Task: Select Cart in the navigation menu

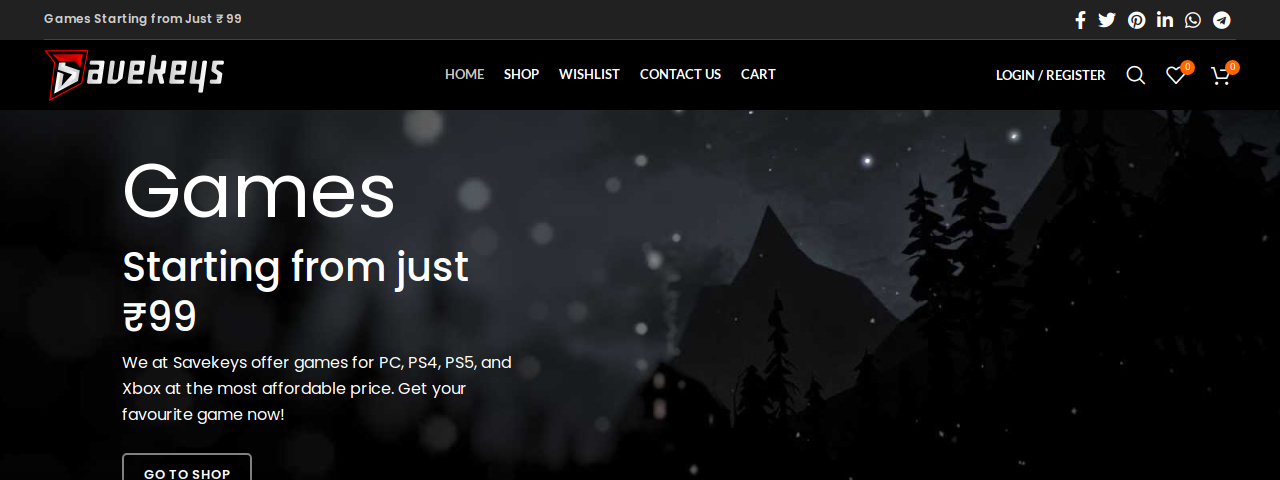Action: pos(758,74)
